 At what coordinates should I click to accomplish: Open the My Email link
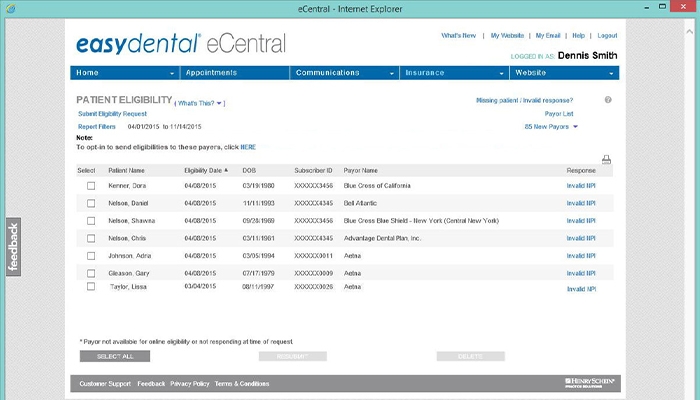(x=548, y=35)
